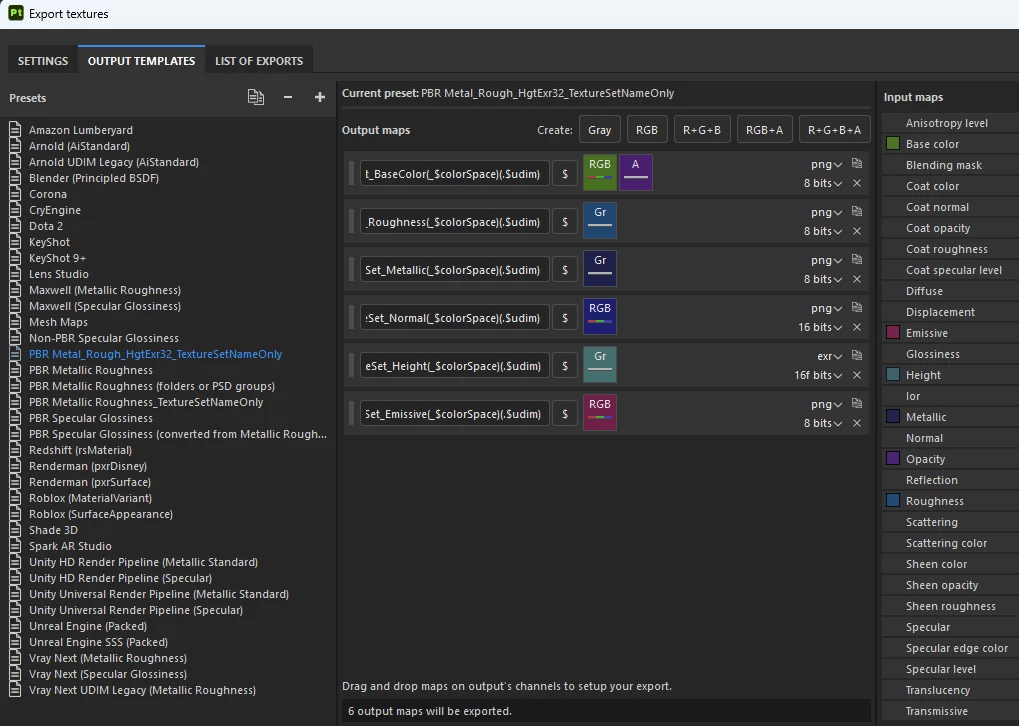1019x726 pixels.
Task: Open the 16 bits dropdown on Normal map
Action: point(820,328)
